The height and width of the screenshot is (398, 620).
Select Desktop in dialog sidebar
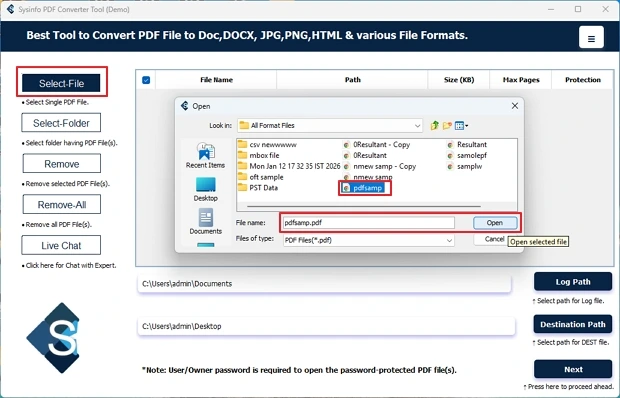[x=205, y=189]
